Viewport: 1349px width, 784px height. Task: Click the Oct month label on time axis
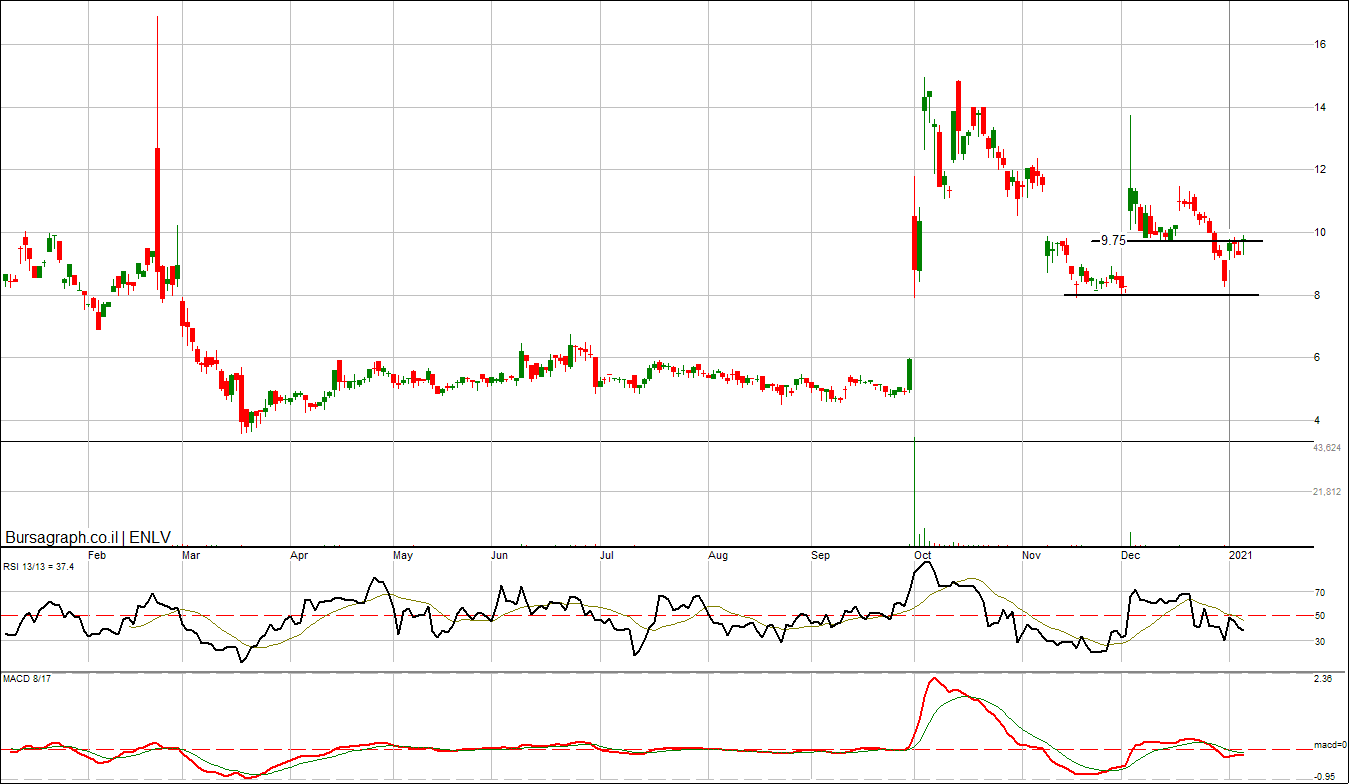[923, 553]
